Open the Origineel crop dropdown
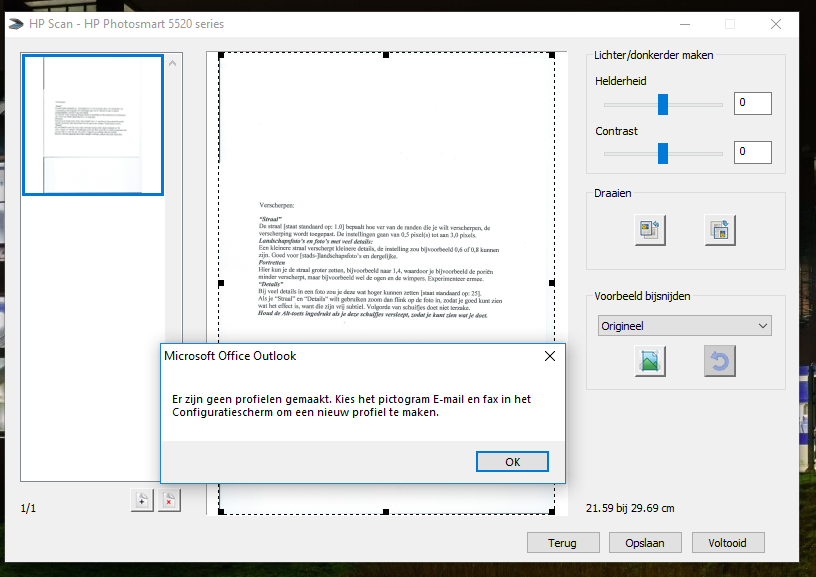 pos(684,326)
